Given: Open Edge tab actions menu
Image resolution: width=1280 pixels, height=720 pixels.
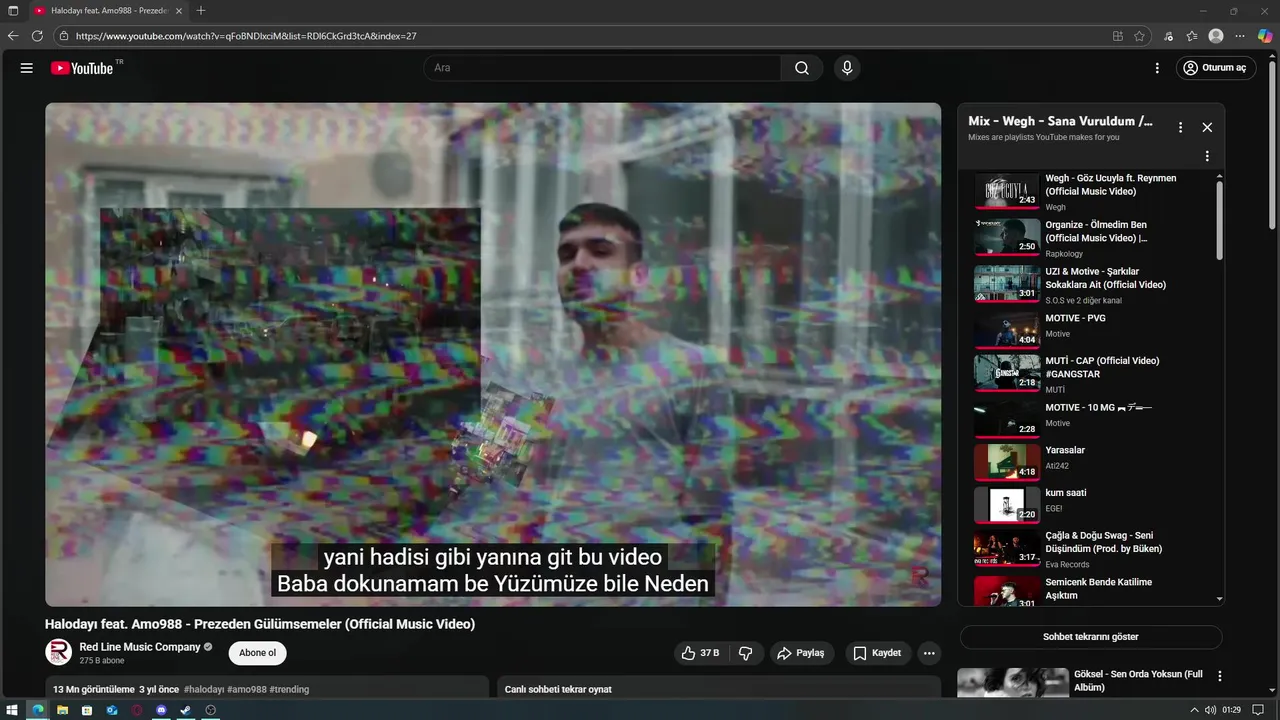Looking at the screenshot, I should click(13, 11).
